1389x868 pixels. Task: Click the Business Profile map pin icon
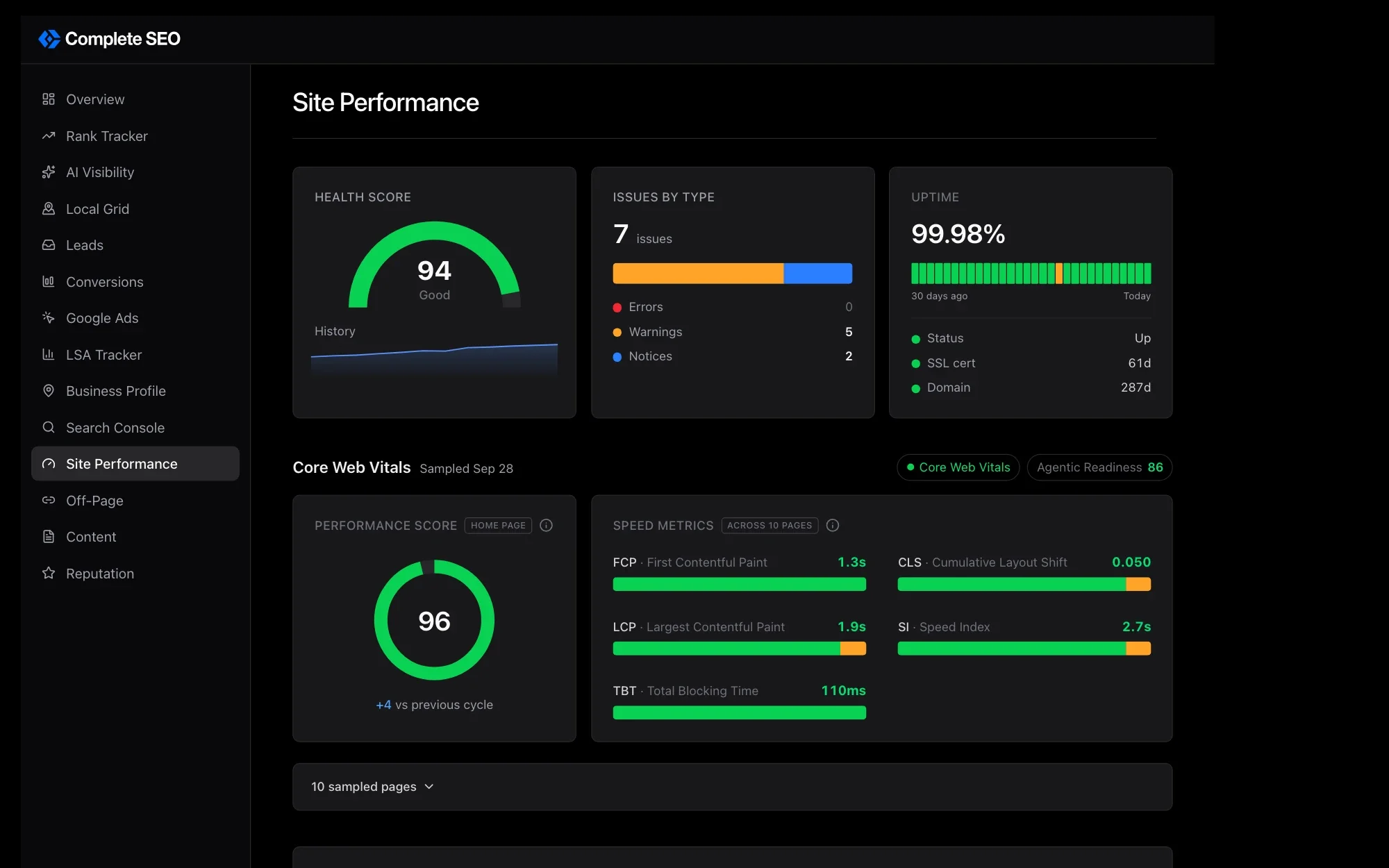click(x=49, y=391)
